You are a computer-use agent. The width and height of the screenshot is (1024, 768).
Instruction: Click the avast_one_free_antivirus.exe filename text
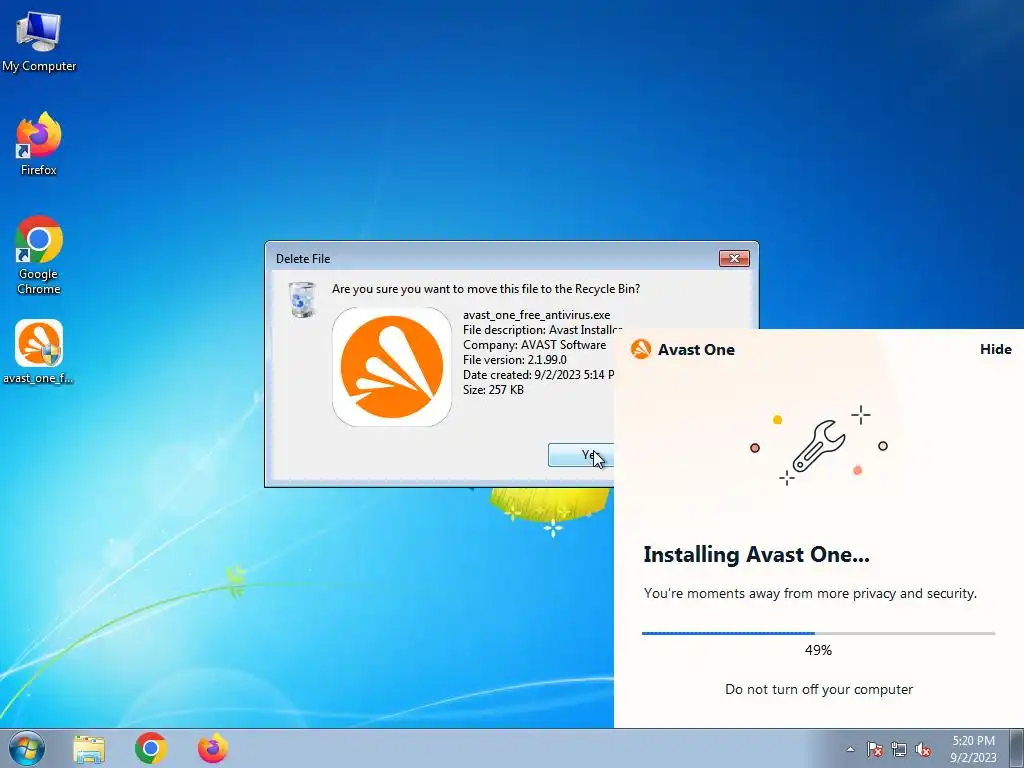click(x=536, y=315)
